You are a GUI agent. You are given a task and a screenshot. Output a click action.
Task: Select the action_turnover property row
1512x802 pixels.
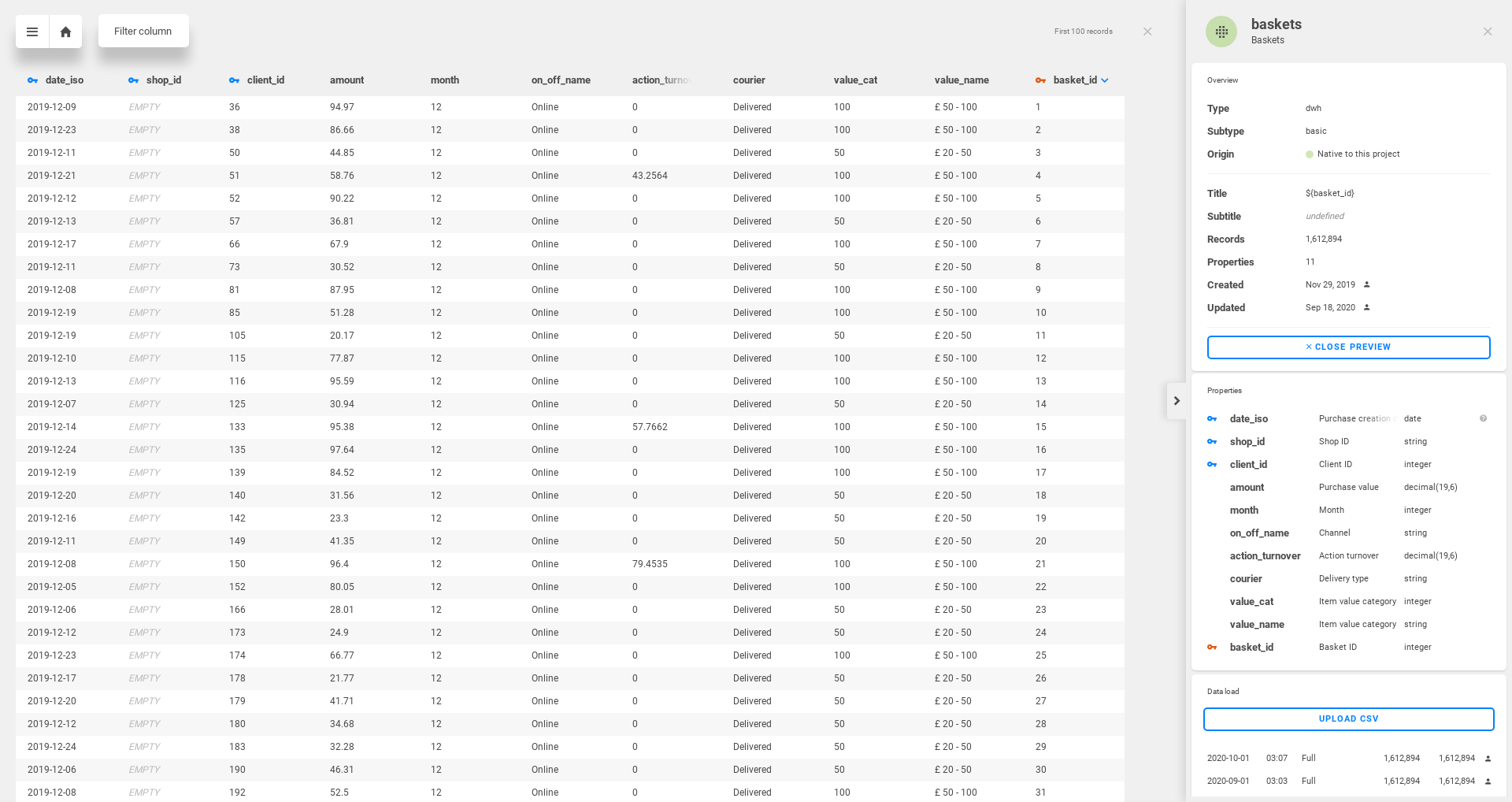1265,556
